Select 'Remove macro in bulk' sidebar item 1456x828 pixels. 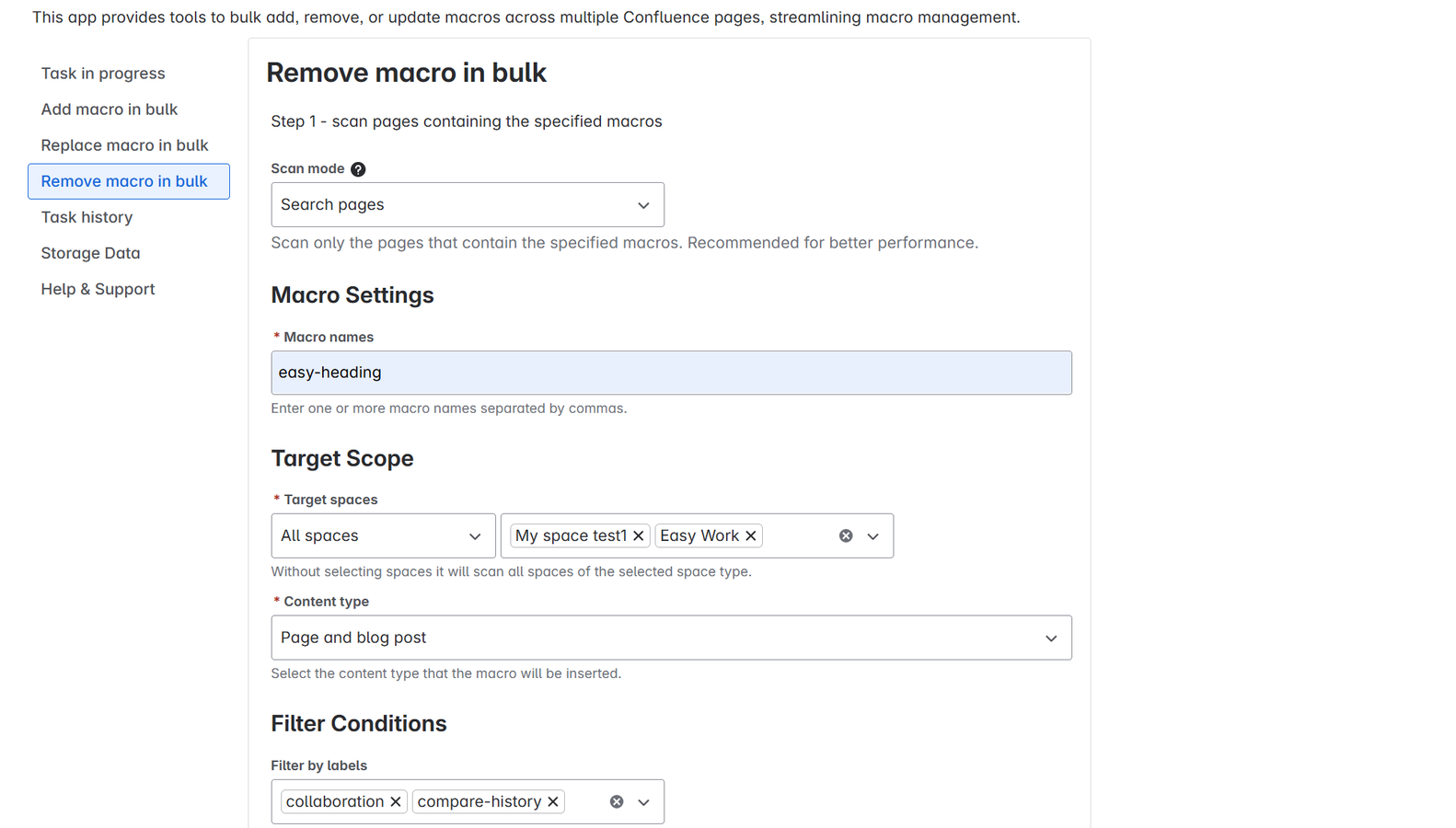129,181
